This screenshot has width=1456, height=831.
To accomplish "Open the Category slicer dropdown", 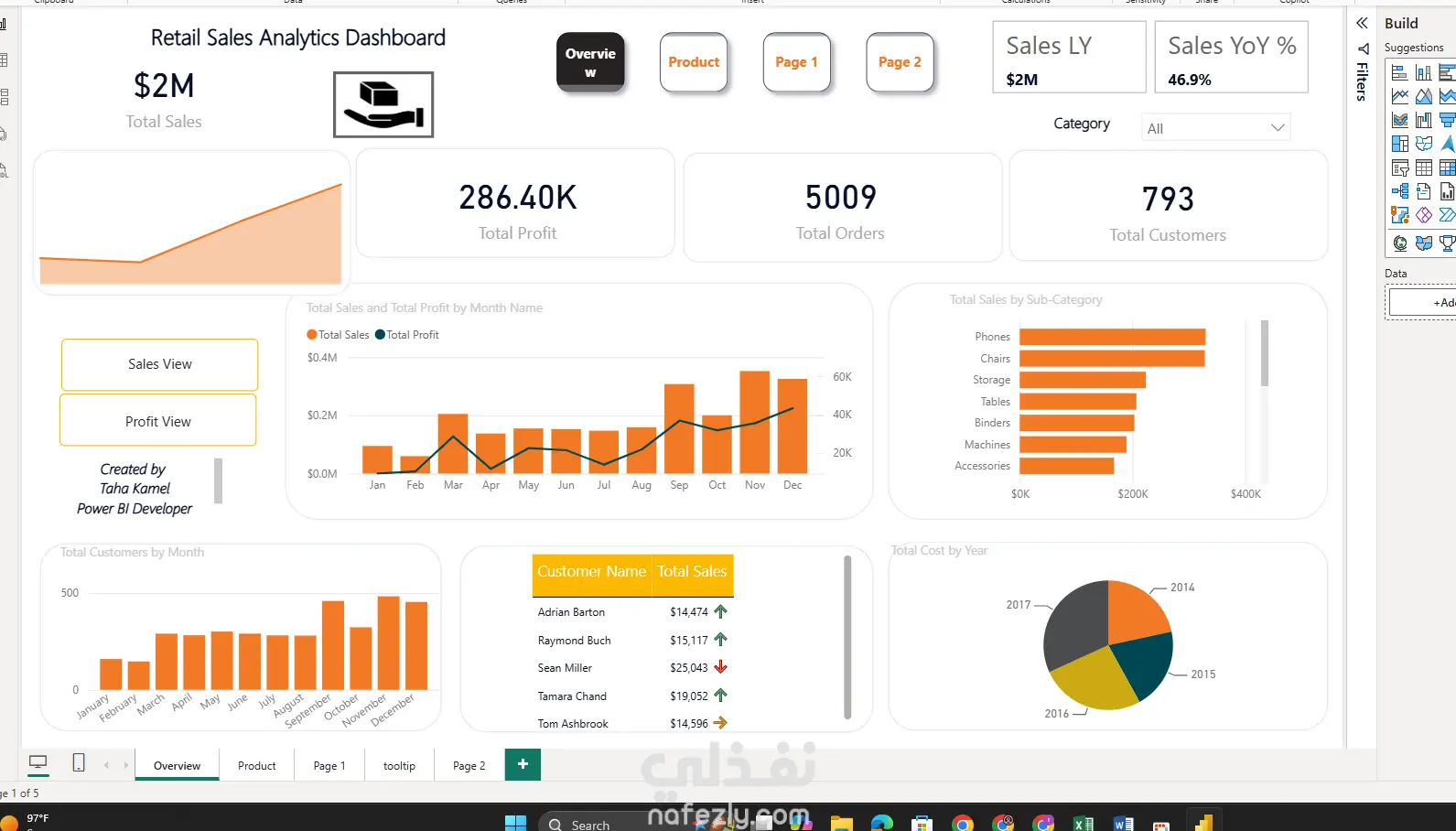I will point(1215,128).
